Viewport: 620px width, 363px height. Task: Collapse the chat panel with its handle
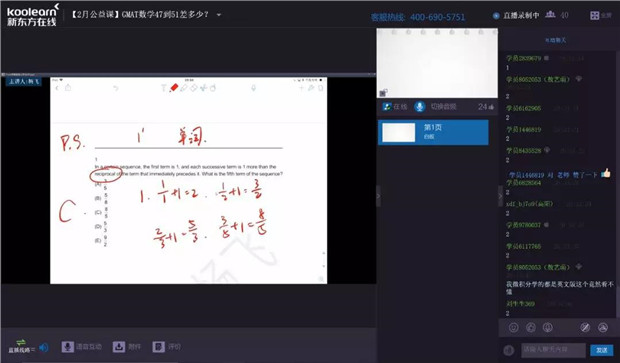point(500,196)
